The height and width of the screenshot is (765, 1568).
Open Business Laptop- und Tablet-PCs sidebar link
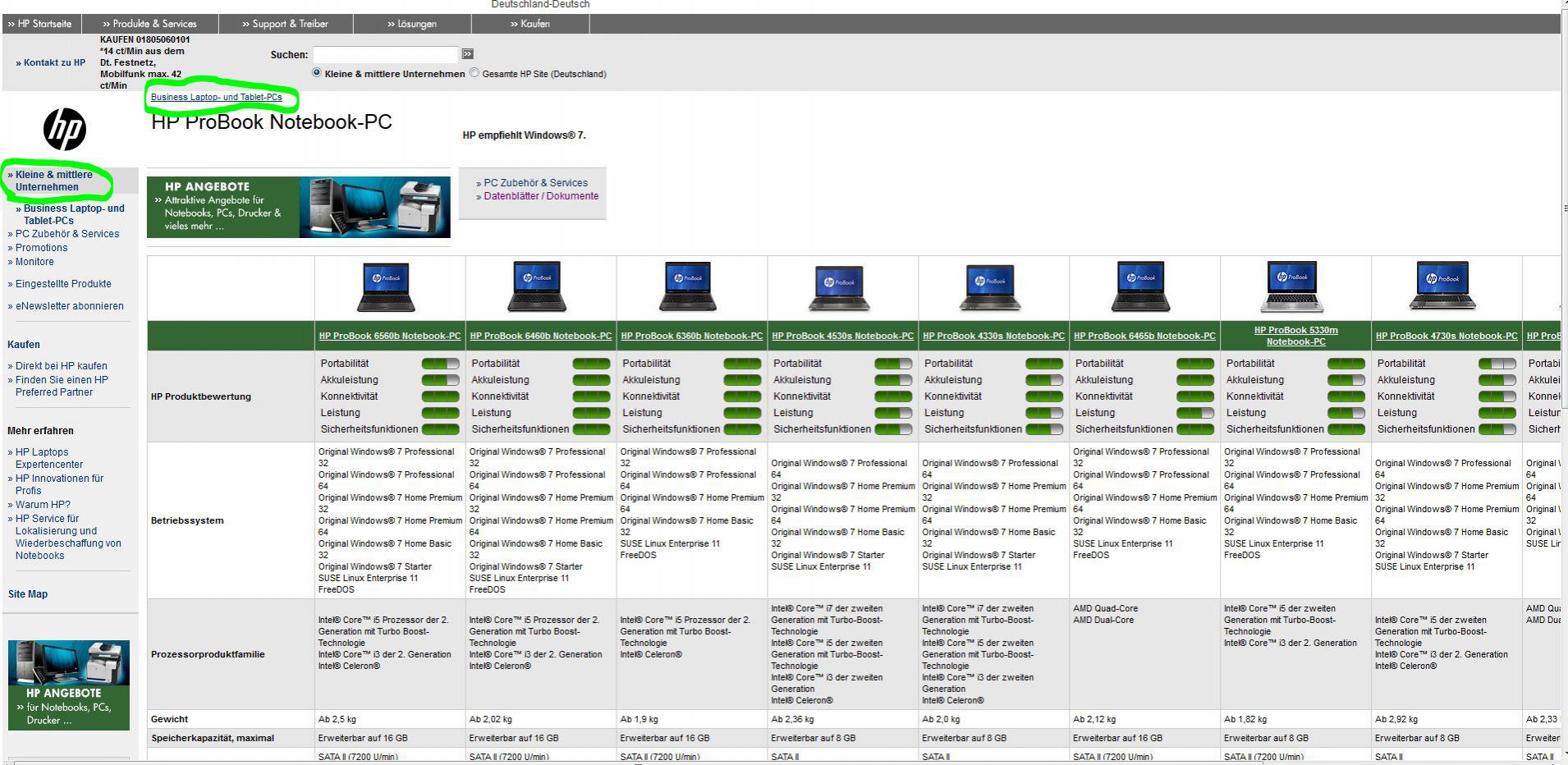tap(71, 214)
